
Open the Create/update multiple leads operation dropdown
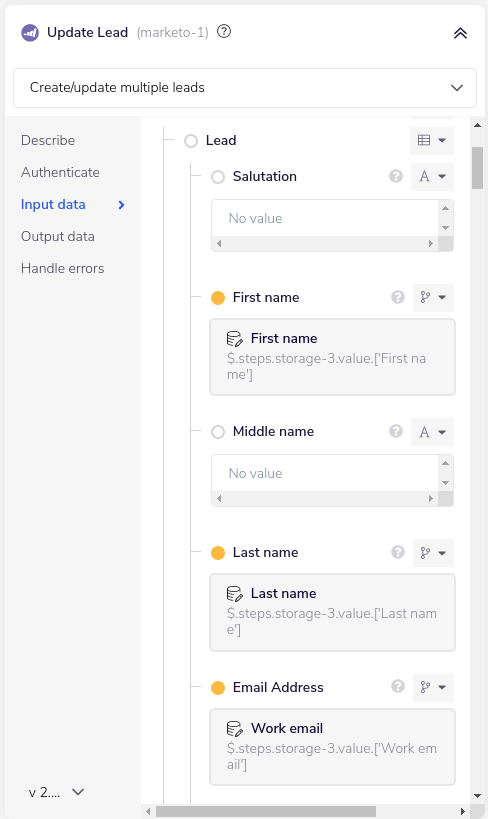pyautogui.click(x=245, y=88)
